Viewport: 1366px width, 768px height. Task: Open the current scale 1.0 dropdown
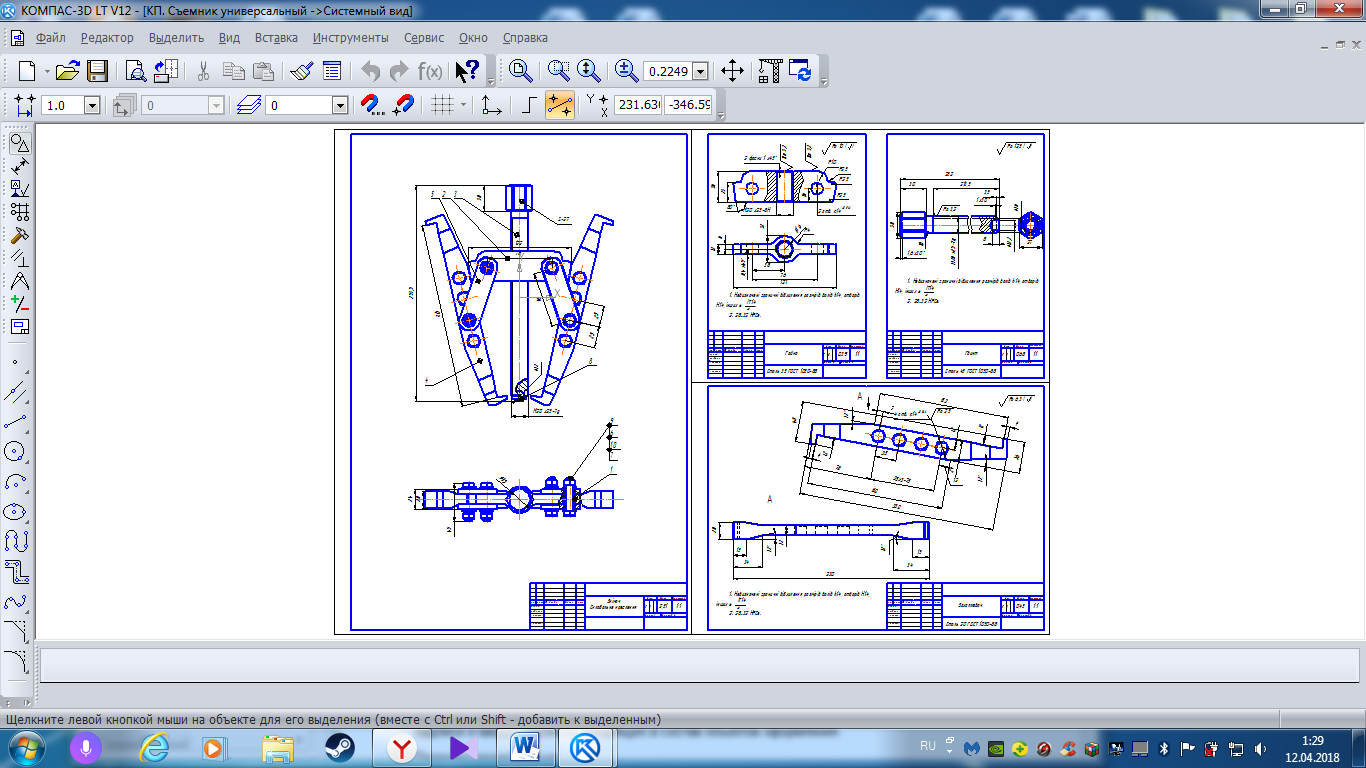(x=92, y=105)
